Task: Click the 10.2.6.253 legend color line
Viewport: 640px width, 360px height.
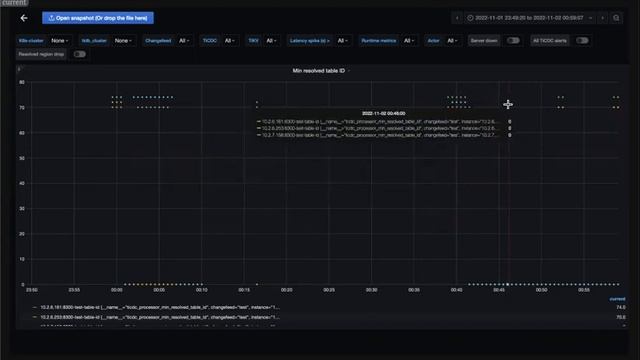Action: 35,317
